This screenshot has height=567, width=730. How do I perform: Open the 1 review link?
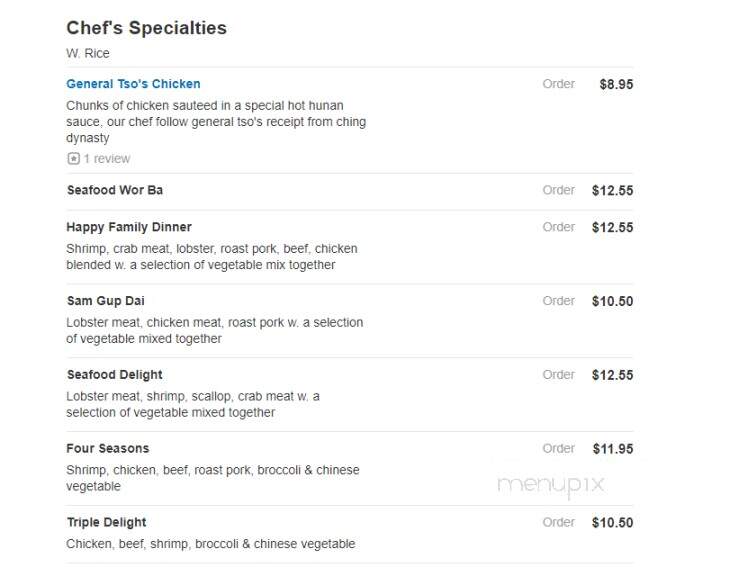point(107,159)
